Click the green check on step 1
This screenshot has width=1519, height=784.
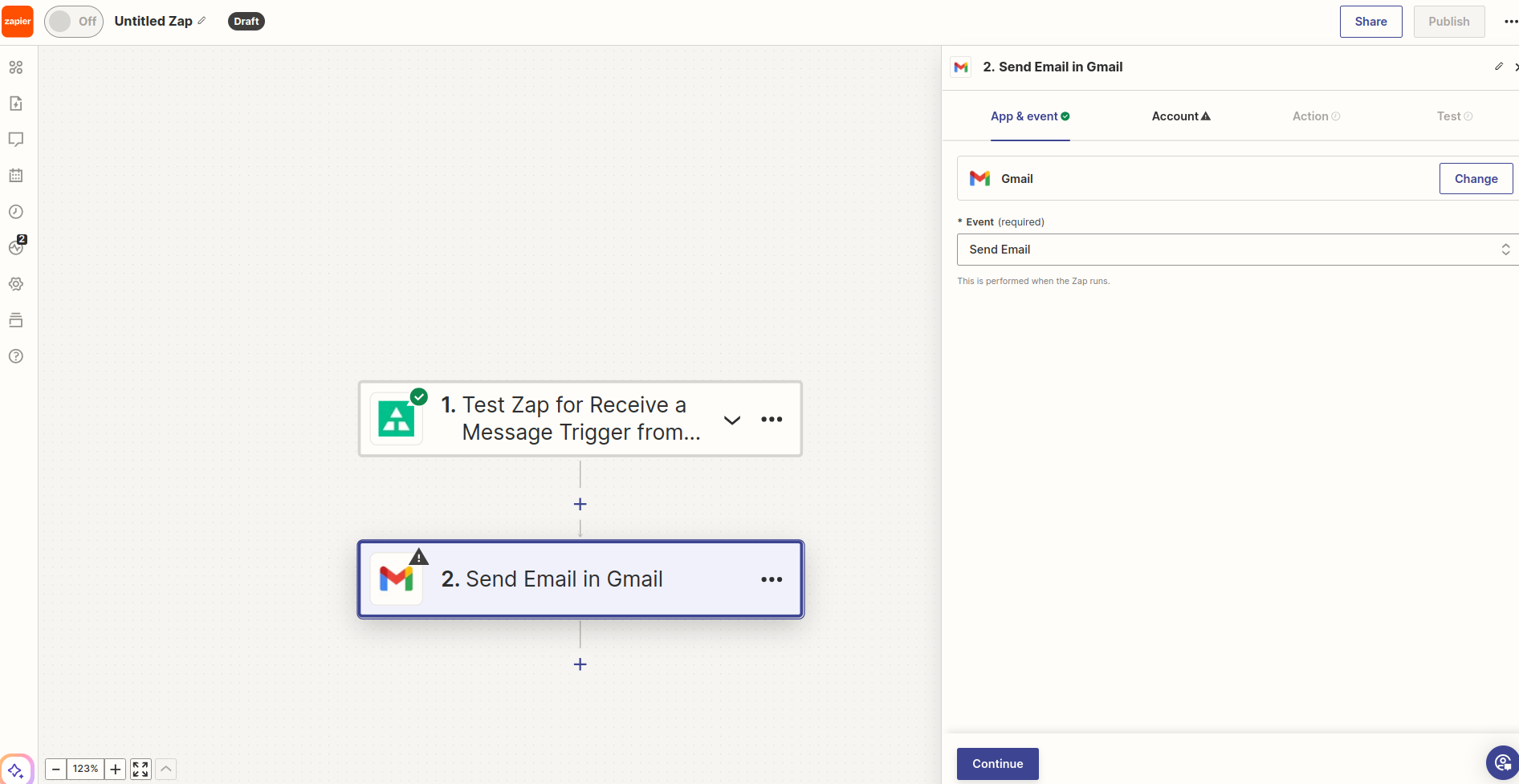pos(419,396)
